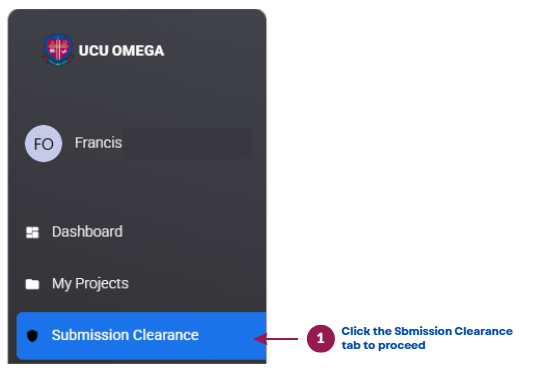
Task: Click the UCU crest logo
Action: 58,50
